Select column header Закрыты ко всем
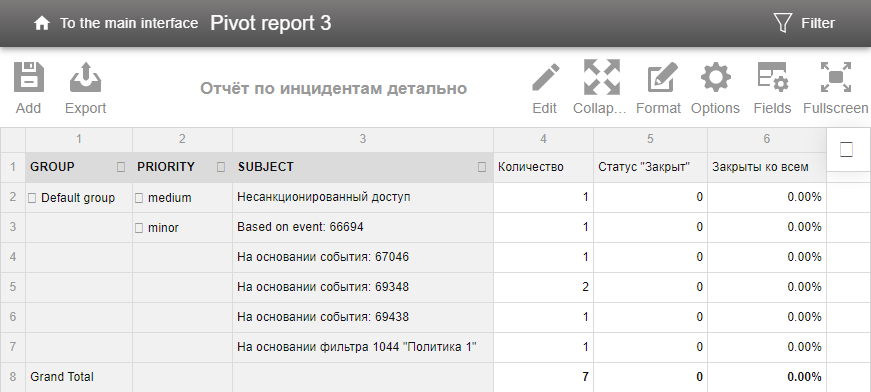The width and height of the screenshot is (871, 392). pos(767,167)
